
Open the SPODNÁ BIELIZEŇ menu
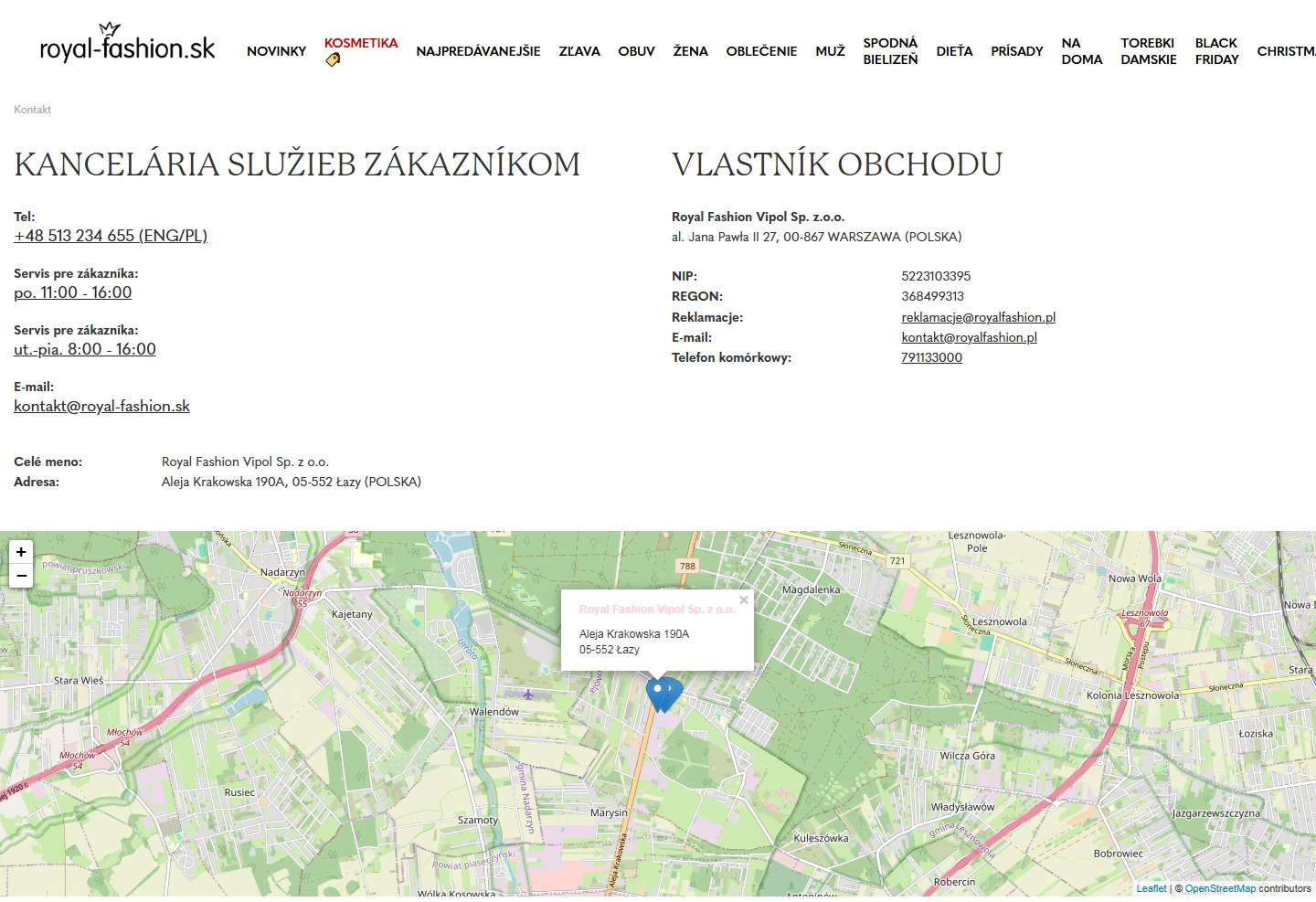[x=890, y=51]
